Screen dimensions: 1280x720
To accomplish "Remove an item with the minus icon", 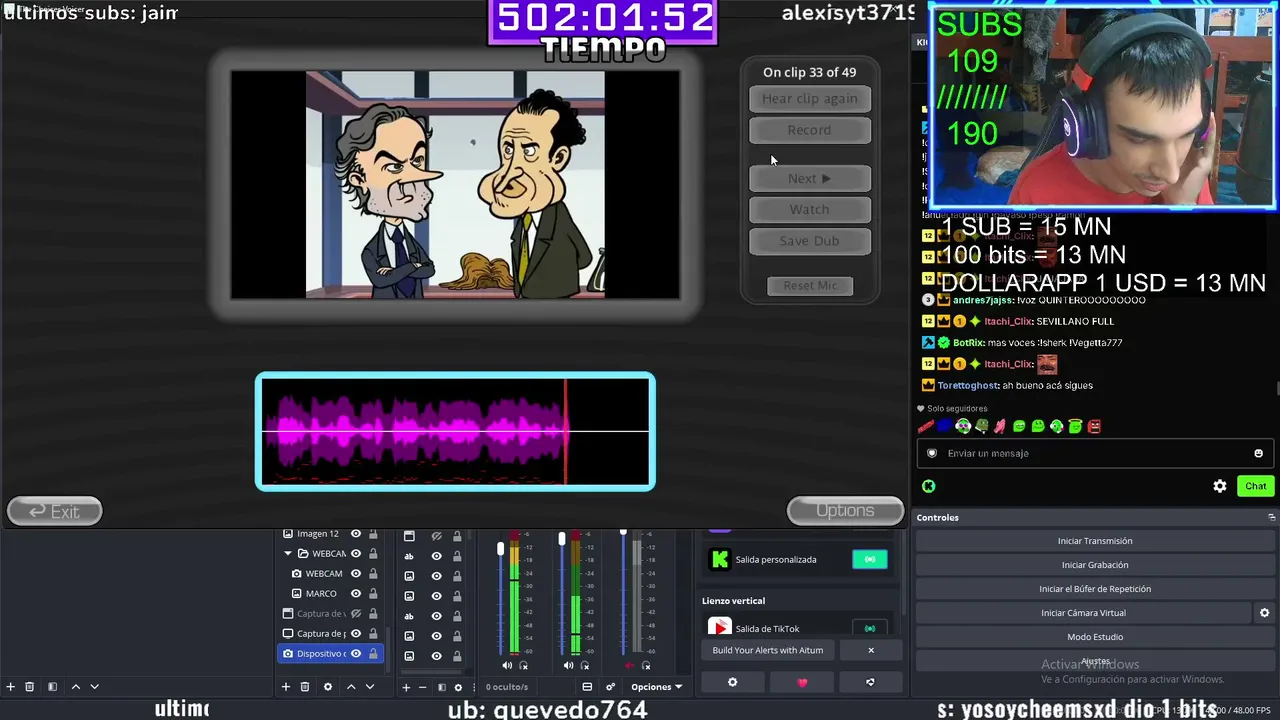I will (422, 687).
